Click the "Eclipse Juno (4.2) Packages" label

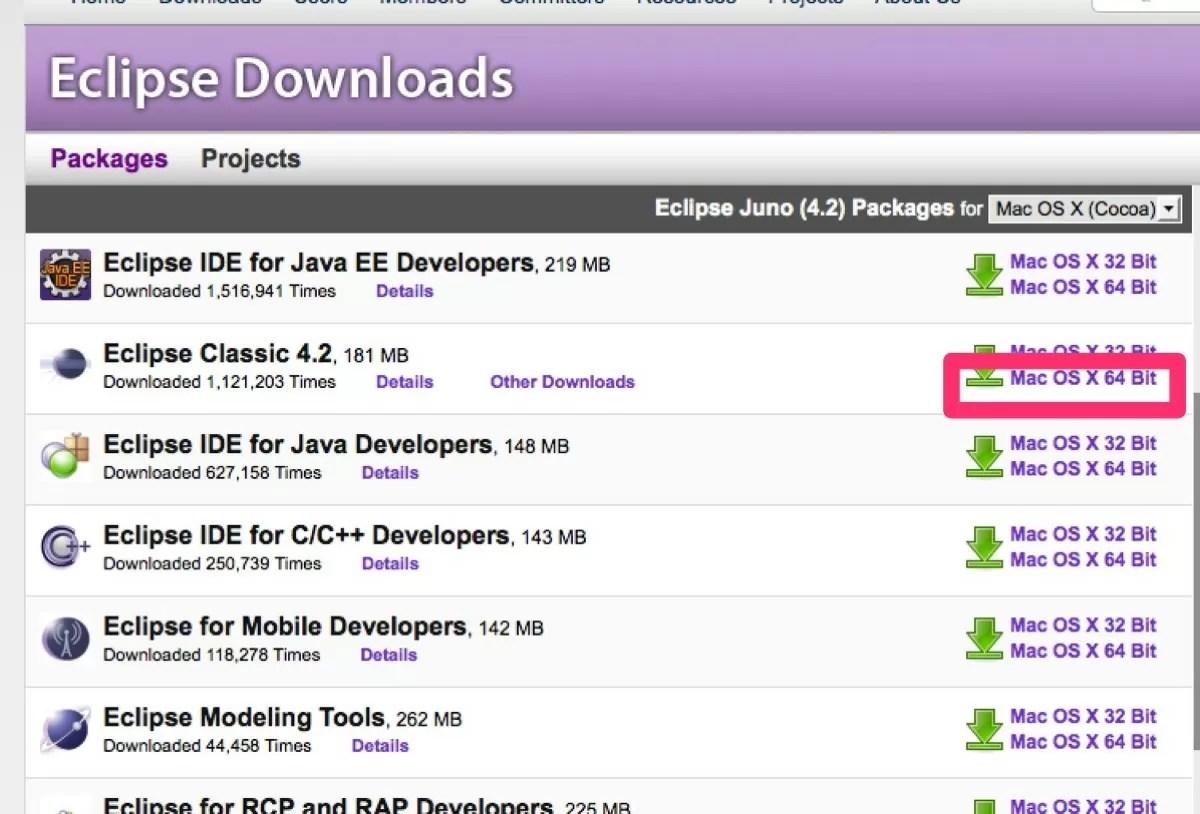click(804, 209)
